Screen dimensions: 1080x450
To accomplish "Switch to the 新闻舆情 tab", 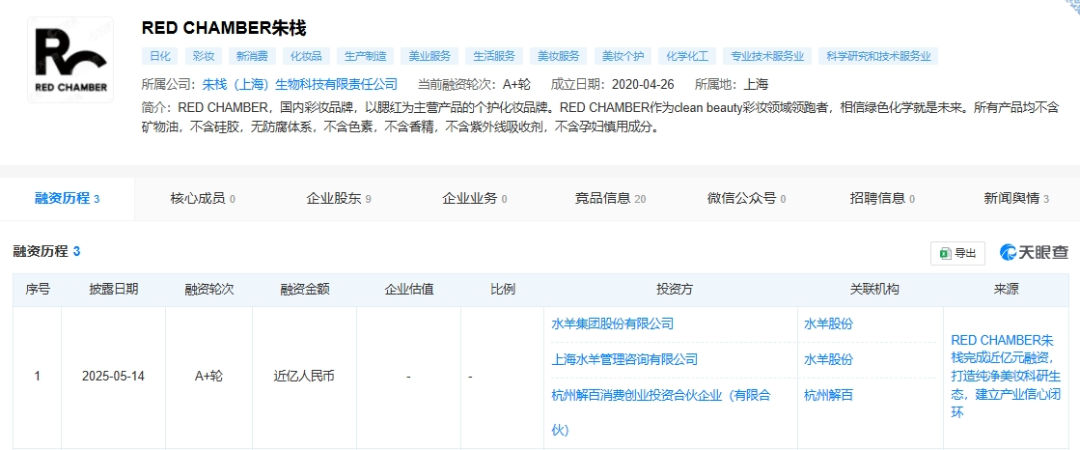I will click(x=1016, y=199).
